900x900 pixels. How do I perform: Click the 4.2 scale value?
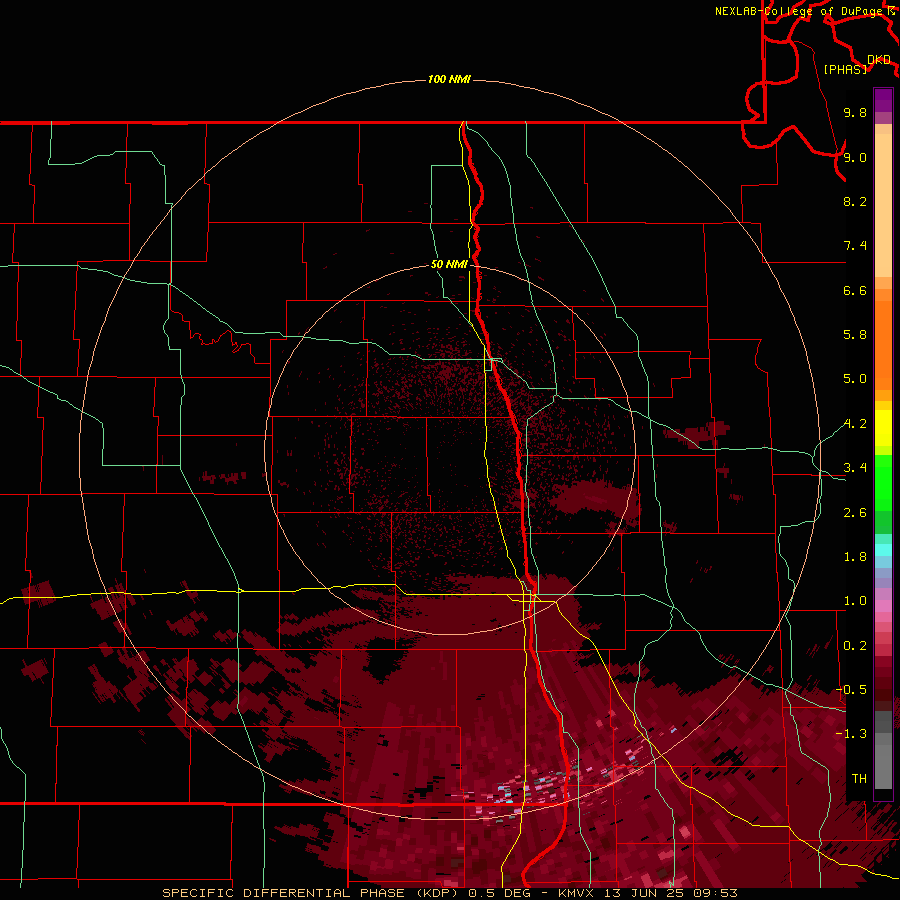(855, 424)
